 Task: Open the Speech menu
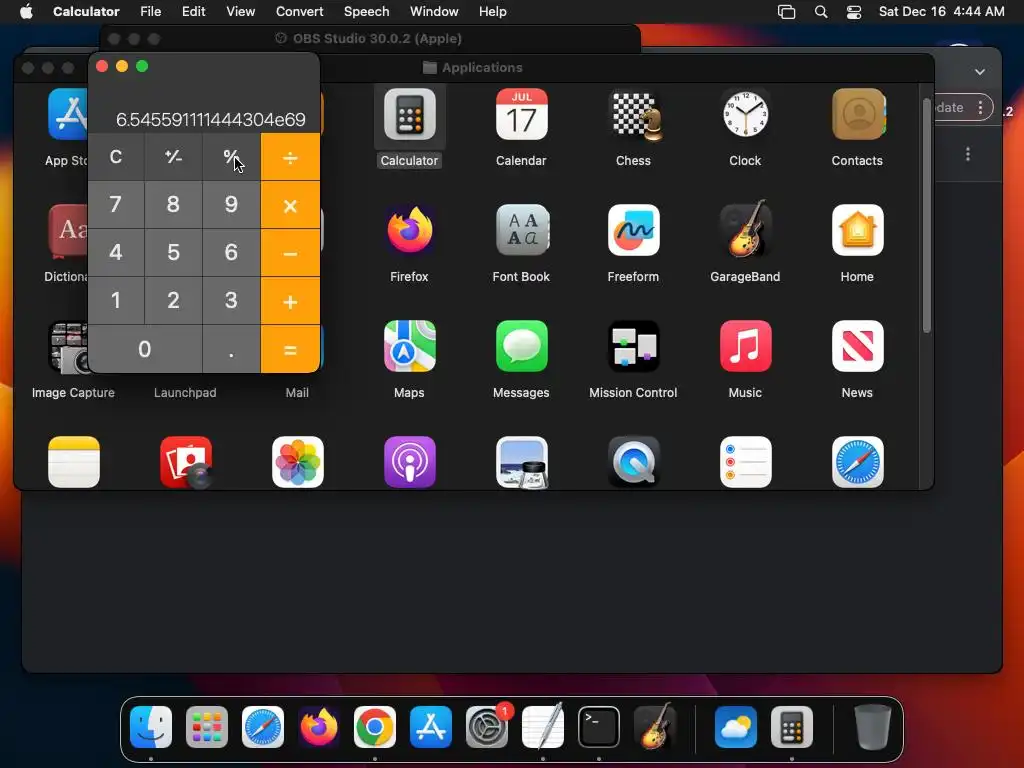click(x=366, y=12)
